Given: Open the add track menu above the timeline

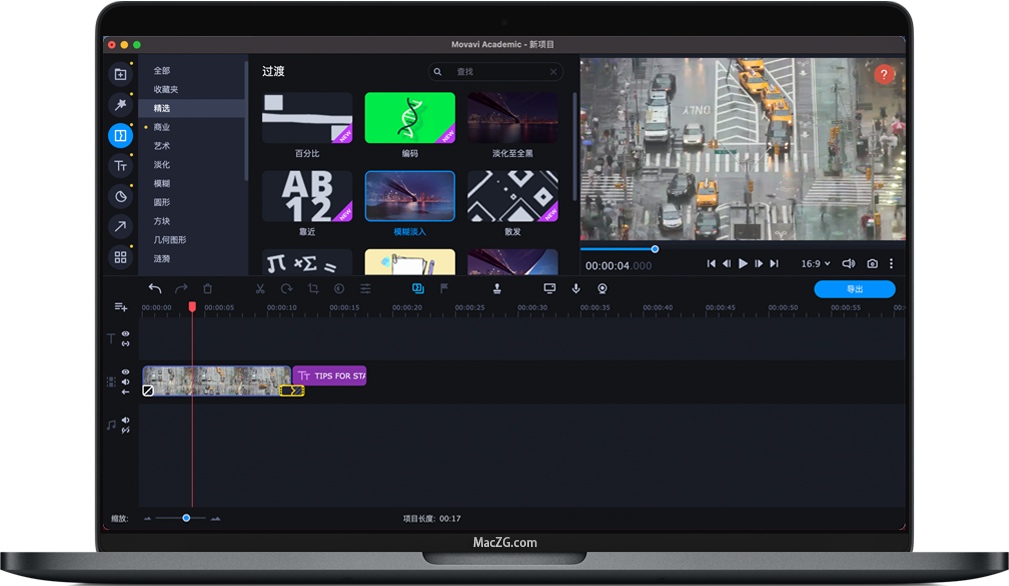Looking at the screenshot, I should tap(122, 307).
